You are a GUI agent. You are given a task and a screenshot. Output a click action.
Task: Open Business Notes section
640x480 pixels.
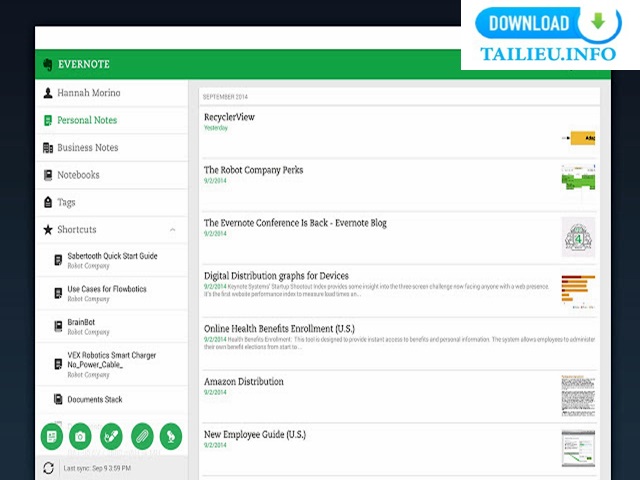112,148
